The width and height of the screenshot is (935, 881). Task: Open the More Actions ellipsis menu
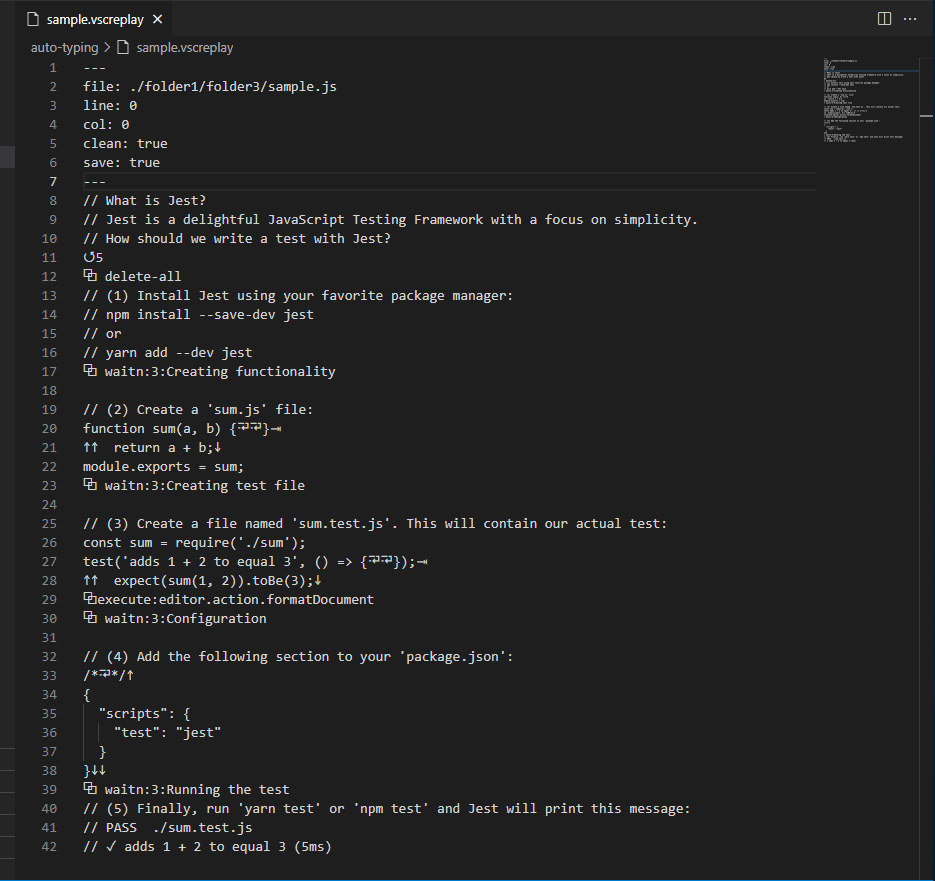tap(910, 19)
